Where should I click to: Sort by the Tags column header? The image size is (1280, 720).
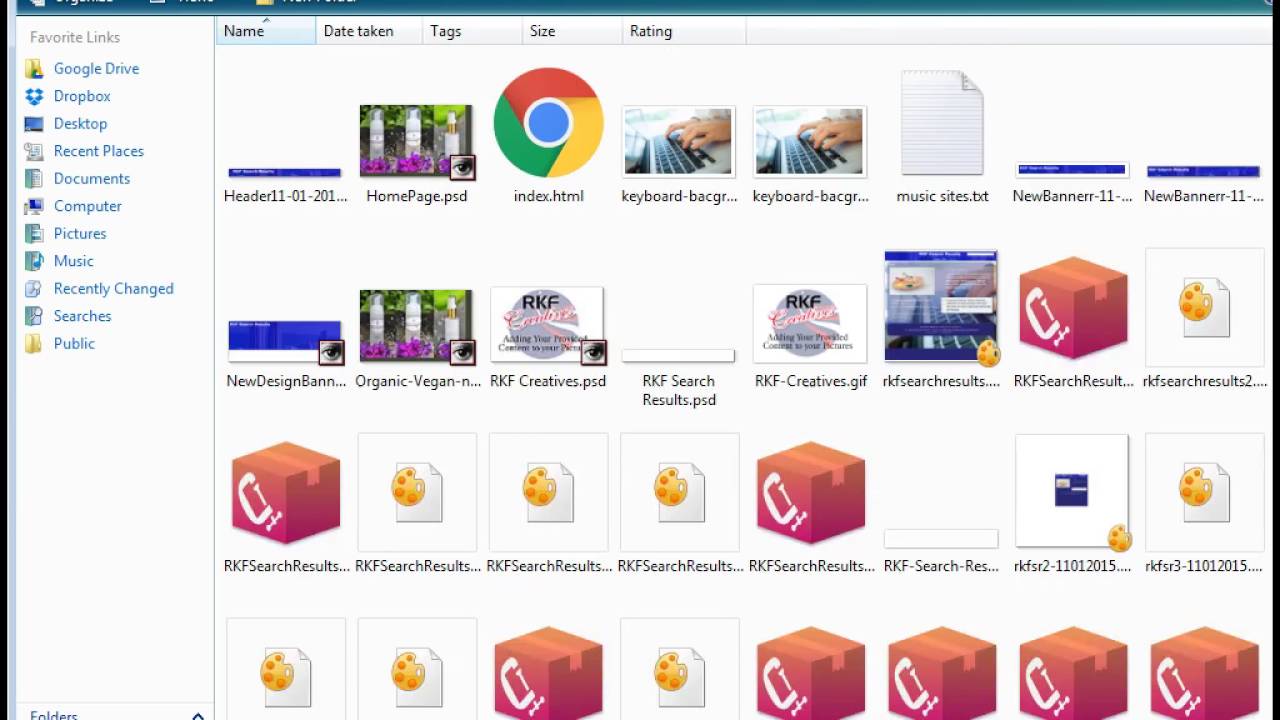tap(472, 31)
